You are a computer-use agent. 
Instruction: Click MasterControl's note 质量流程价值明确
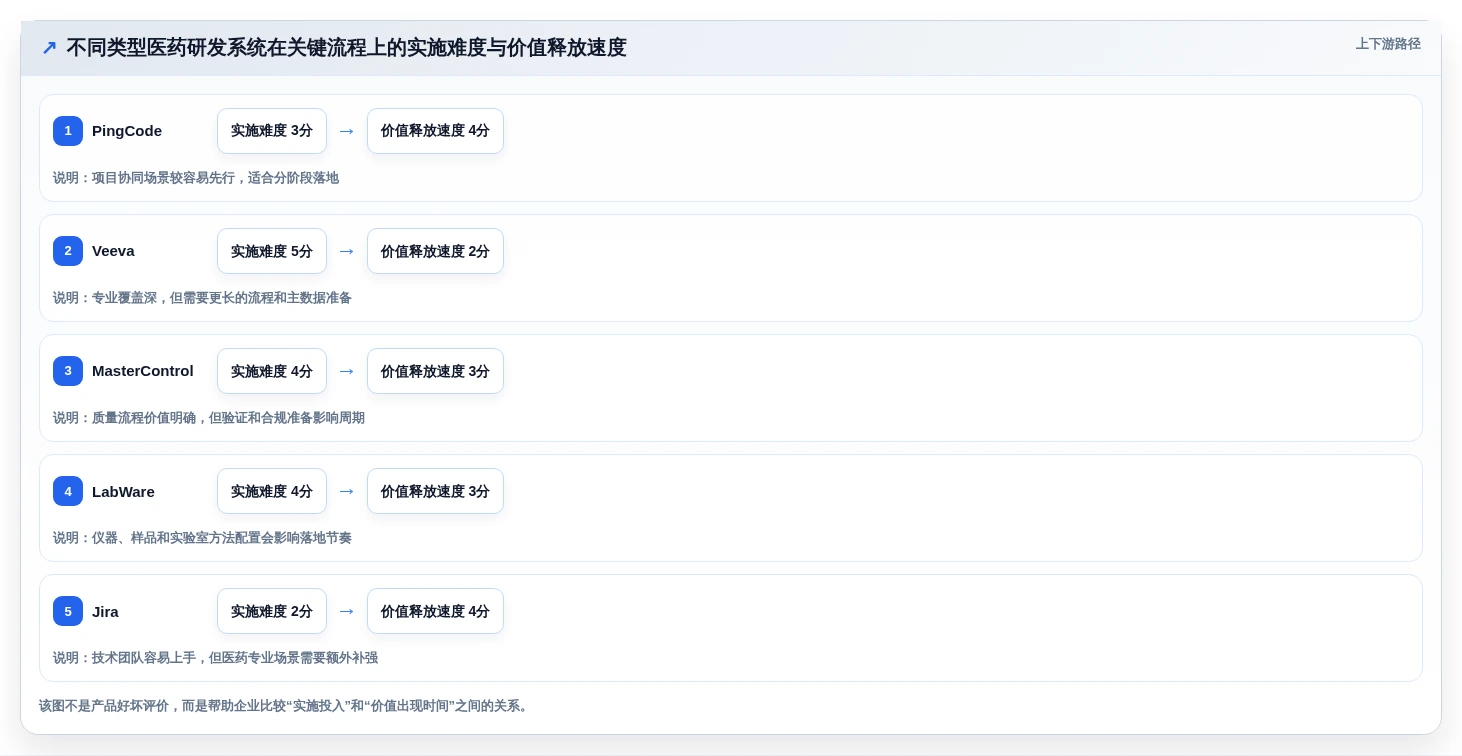pos(209,418)
